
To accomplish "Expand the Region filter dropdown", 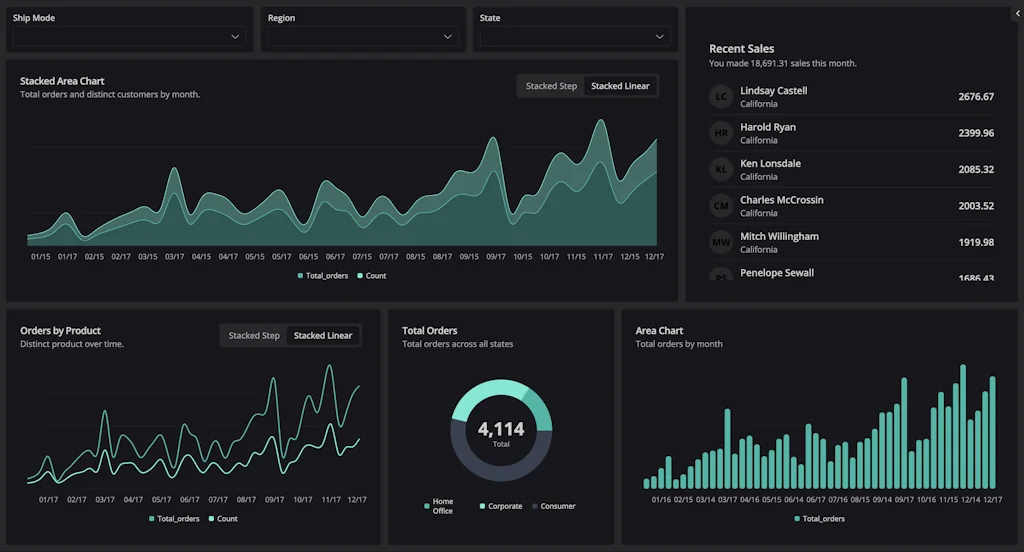I will click(x=363, y=36).
